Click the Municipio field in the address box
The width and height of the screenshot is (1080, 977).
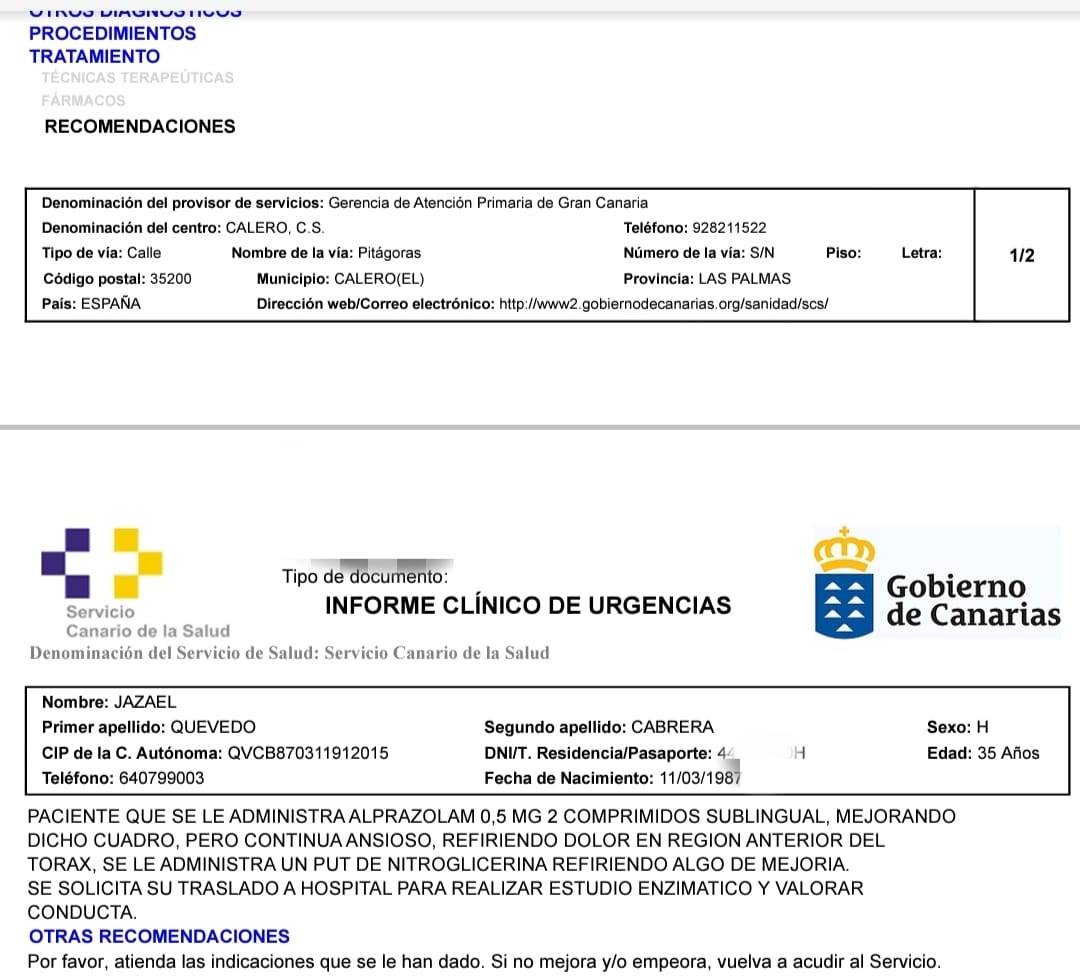coord(340,279)
